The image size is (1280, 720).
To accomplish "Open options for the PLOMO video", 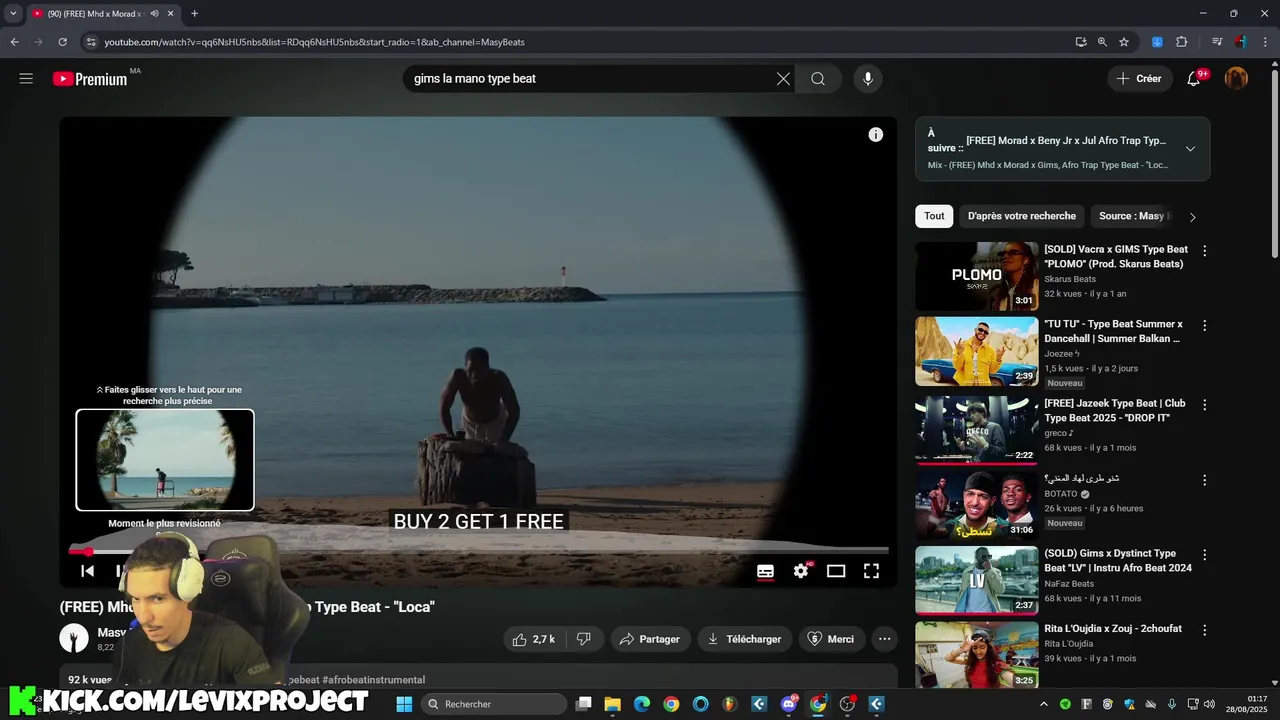I will pyautogui.click(x=1204, y=251).
